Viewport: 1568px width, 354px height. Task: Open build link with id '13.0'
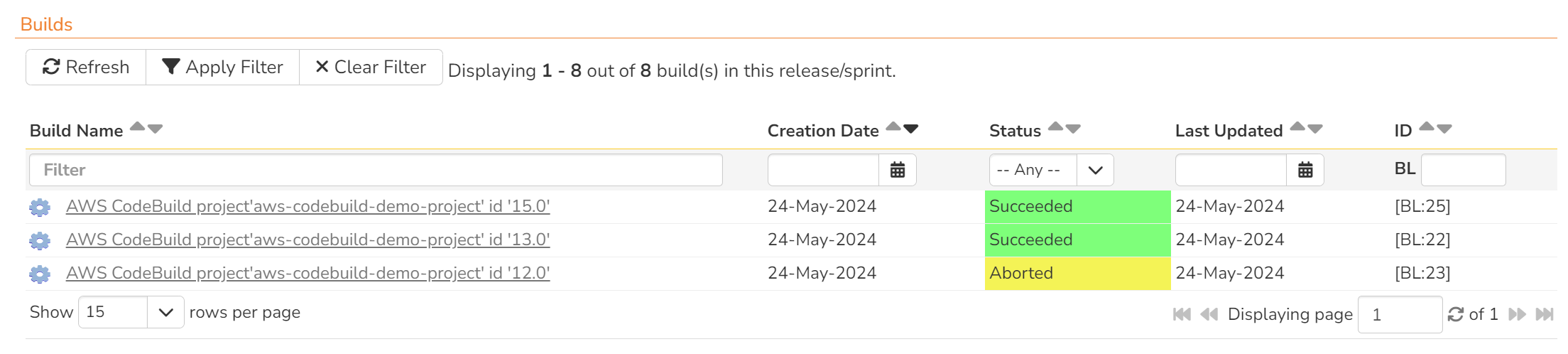point(307,240)
